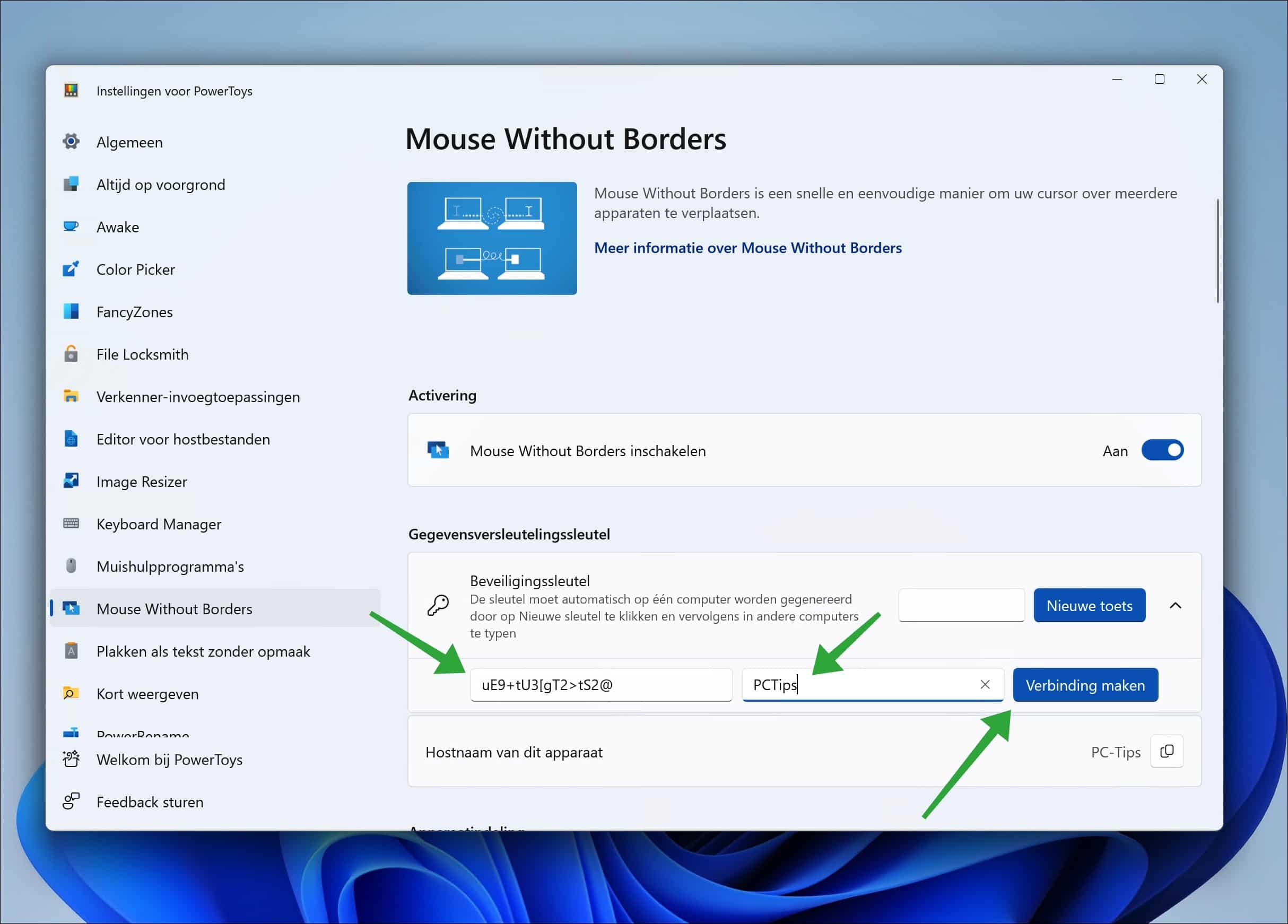Open Meer informatie over Mouse Without Borders link
Screen dimensions: 1288x924
click(747, 248)
